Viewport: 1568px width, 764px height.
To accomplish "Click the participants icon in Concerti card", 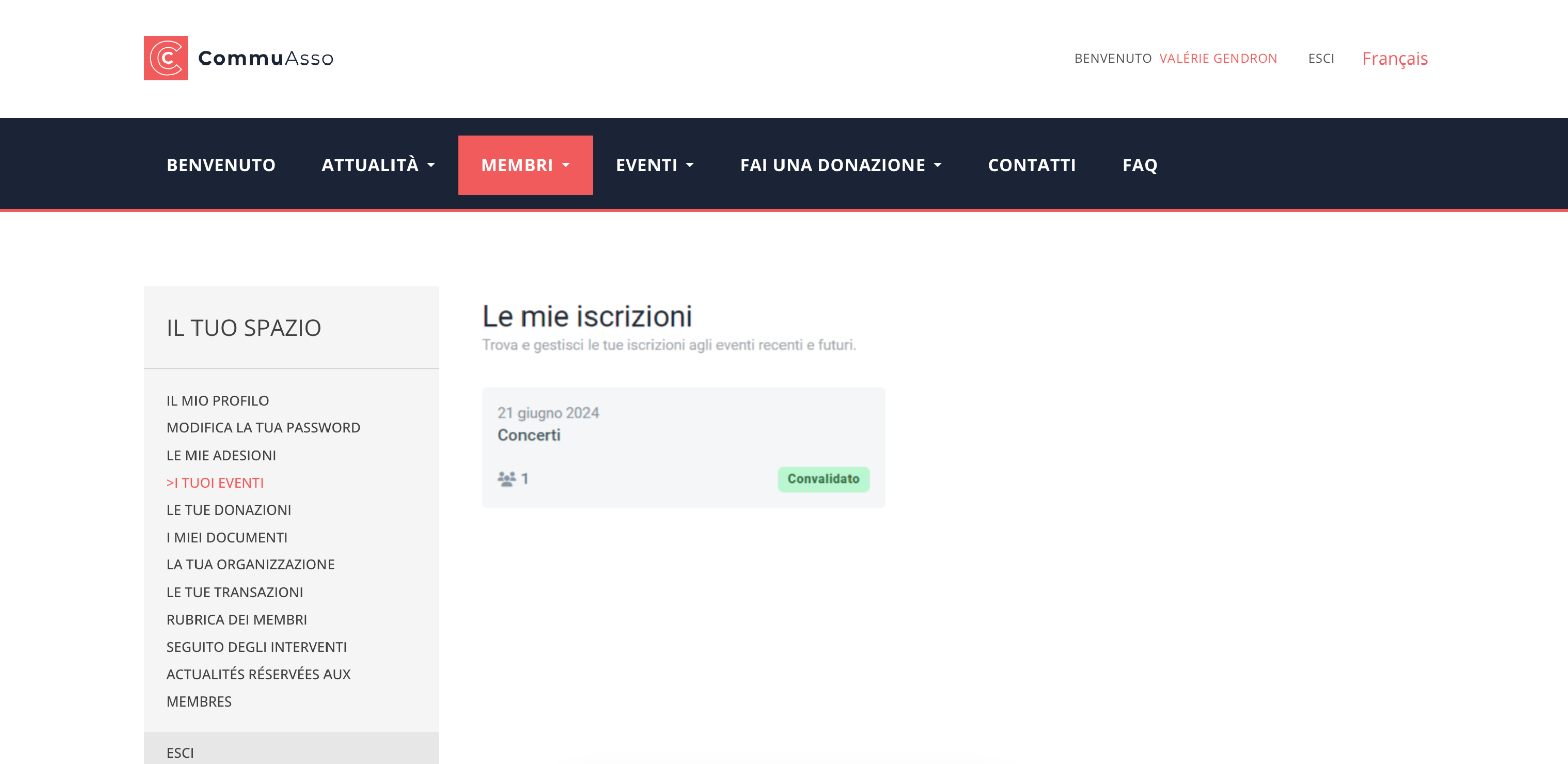I will tap(506, 478).
